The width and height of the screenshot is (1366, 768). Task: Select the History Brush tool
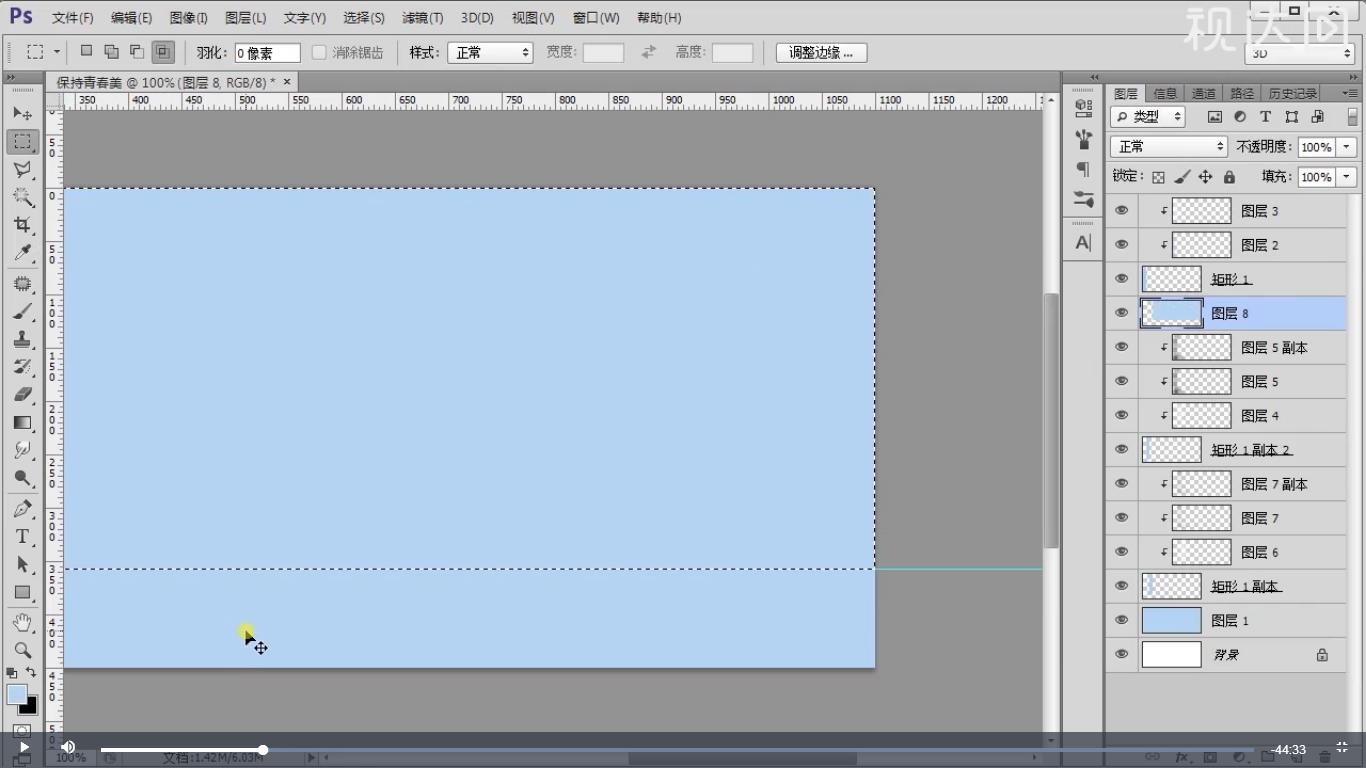pos(22,367)
